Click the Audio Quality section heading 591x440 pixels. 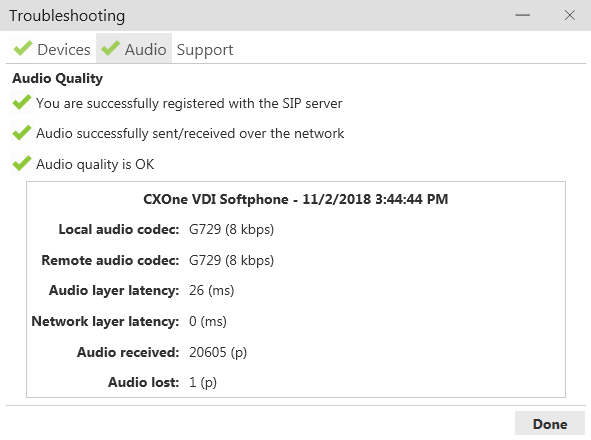(57, 78)
